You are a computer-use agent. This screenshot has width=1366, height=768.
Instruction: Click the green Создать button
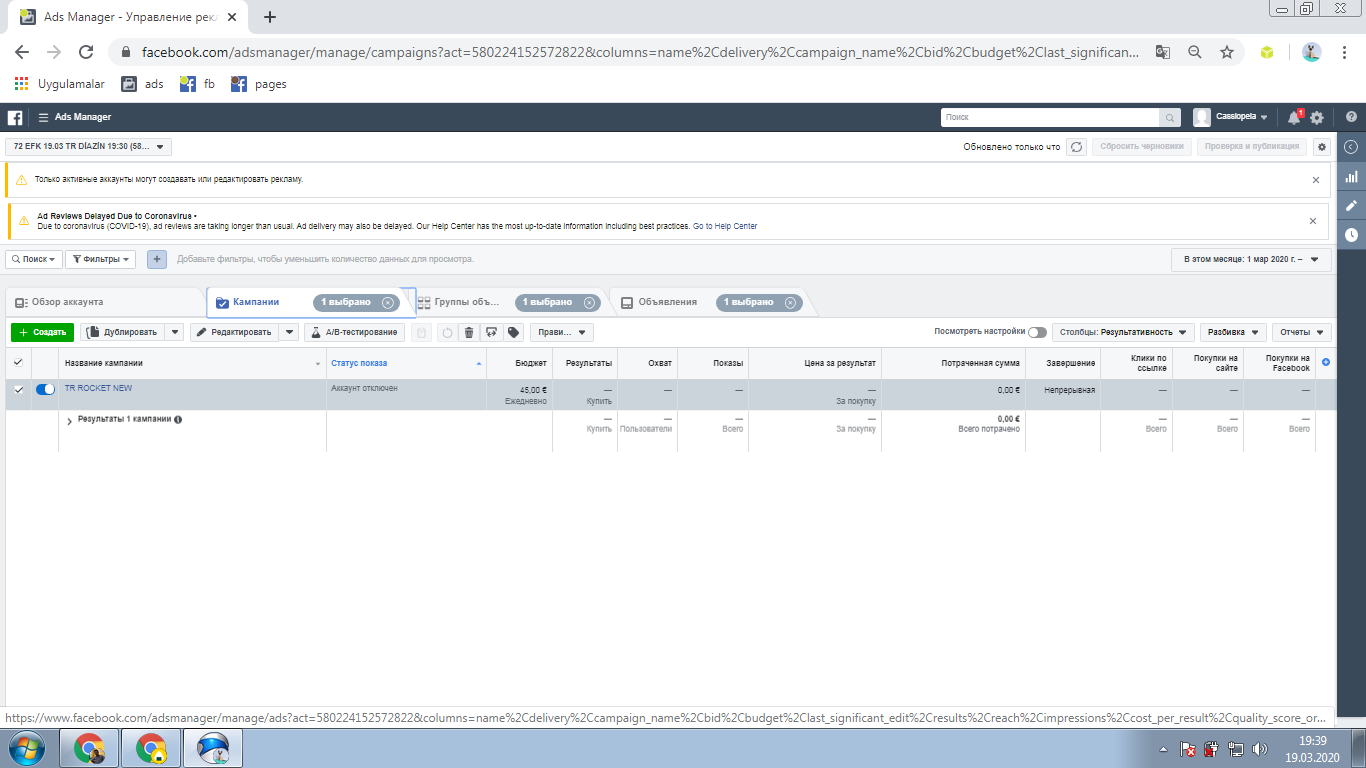coord(42,332)
